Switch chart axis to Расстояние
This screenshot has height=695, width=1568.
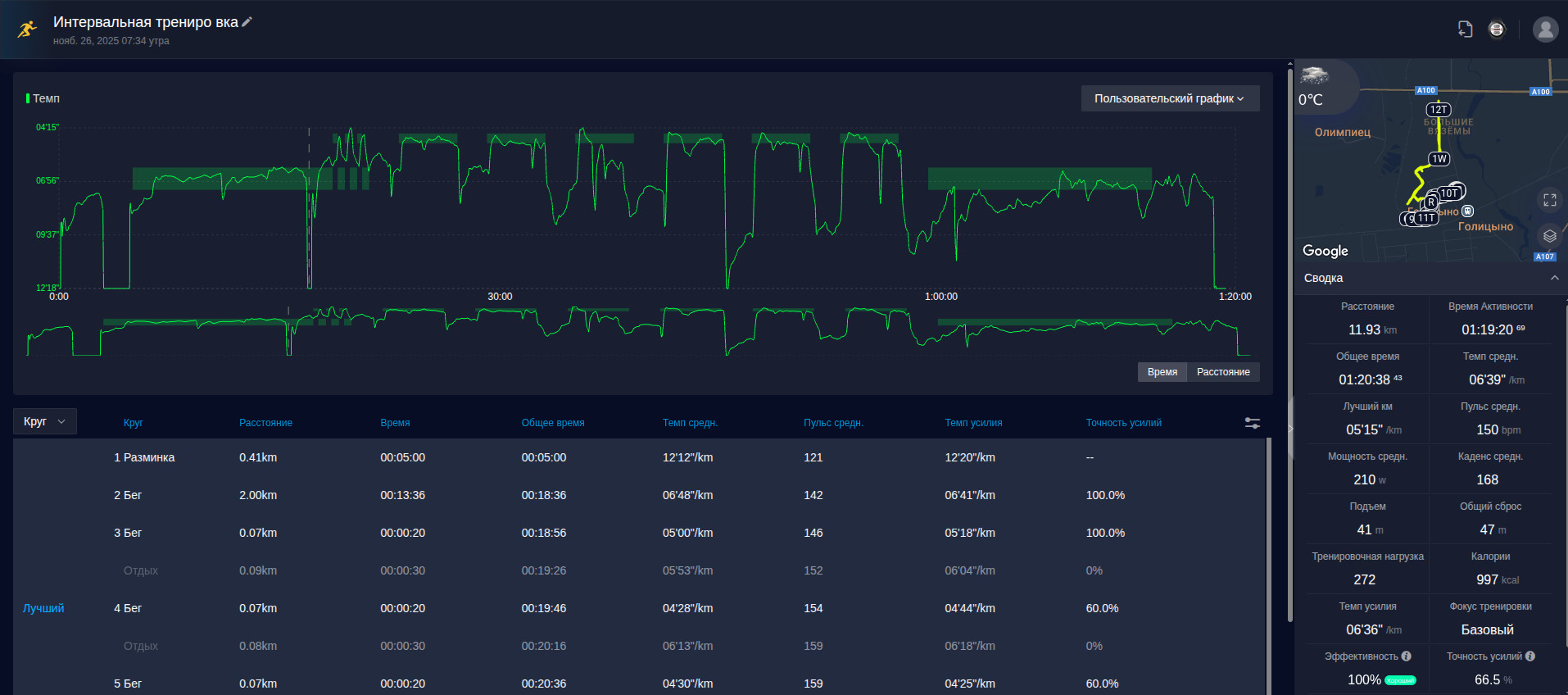(x=1223, y=372)
